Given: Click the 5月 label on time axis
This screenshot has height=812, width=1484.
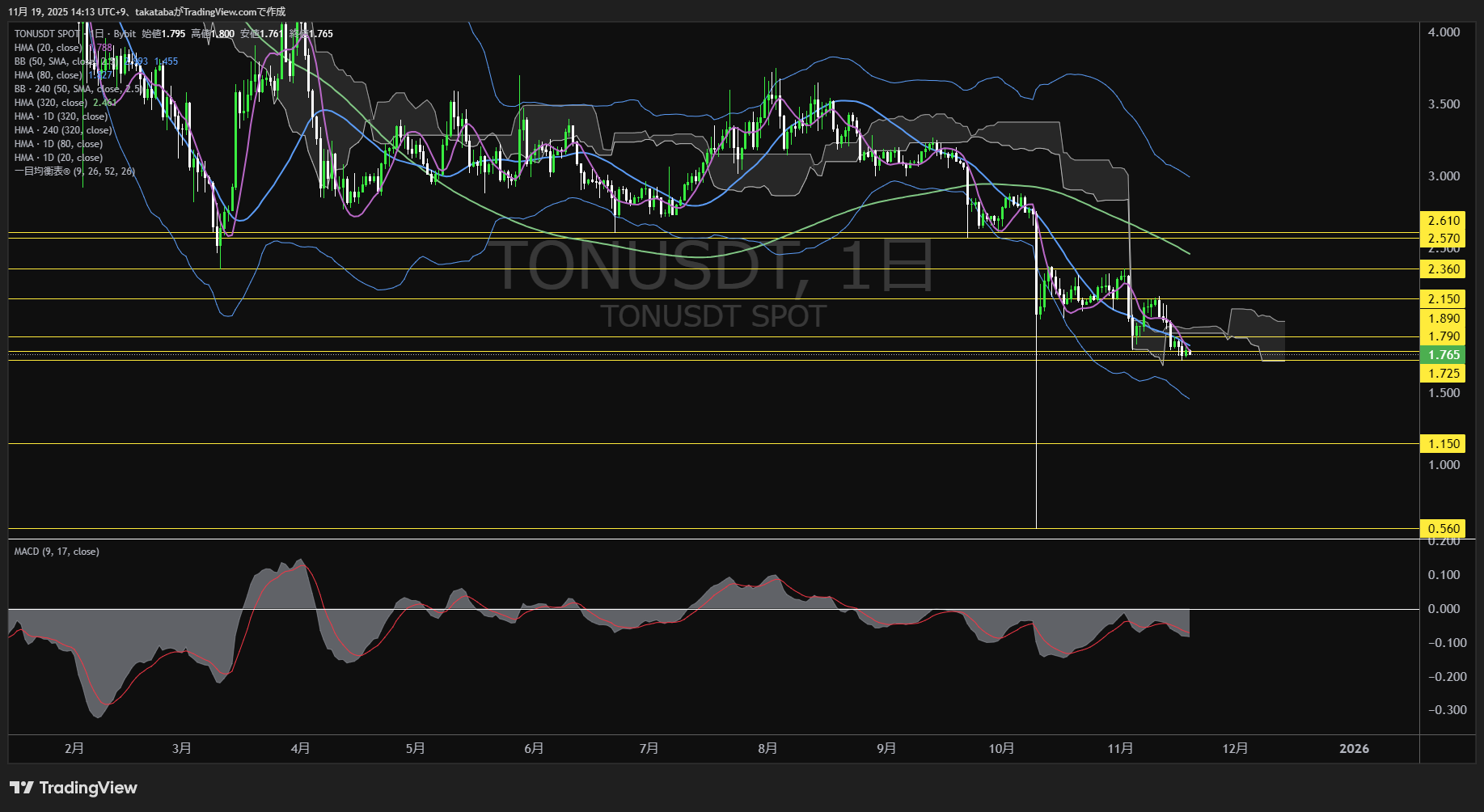Looking at the screenshot, I should click(x=416, y=748).
